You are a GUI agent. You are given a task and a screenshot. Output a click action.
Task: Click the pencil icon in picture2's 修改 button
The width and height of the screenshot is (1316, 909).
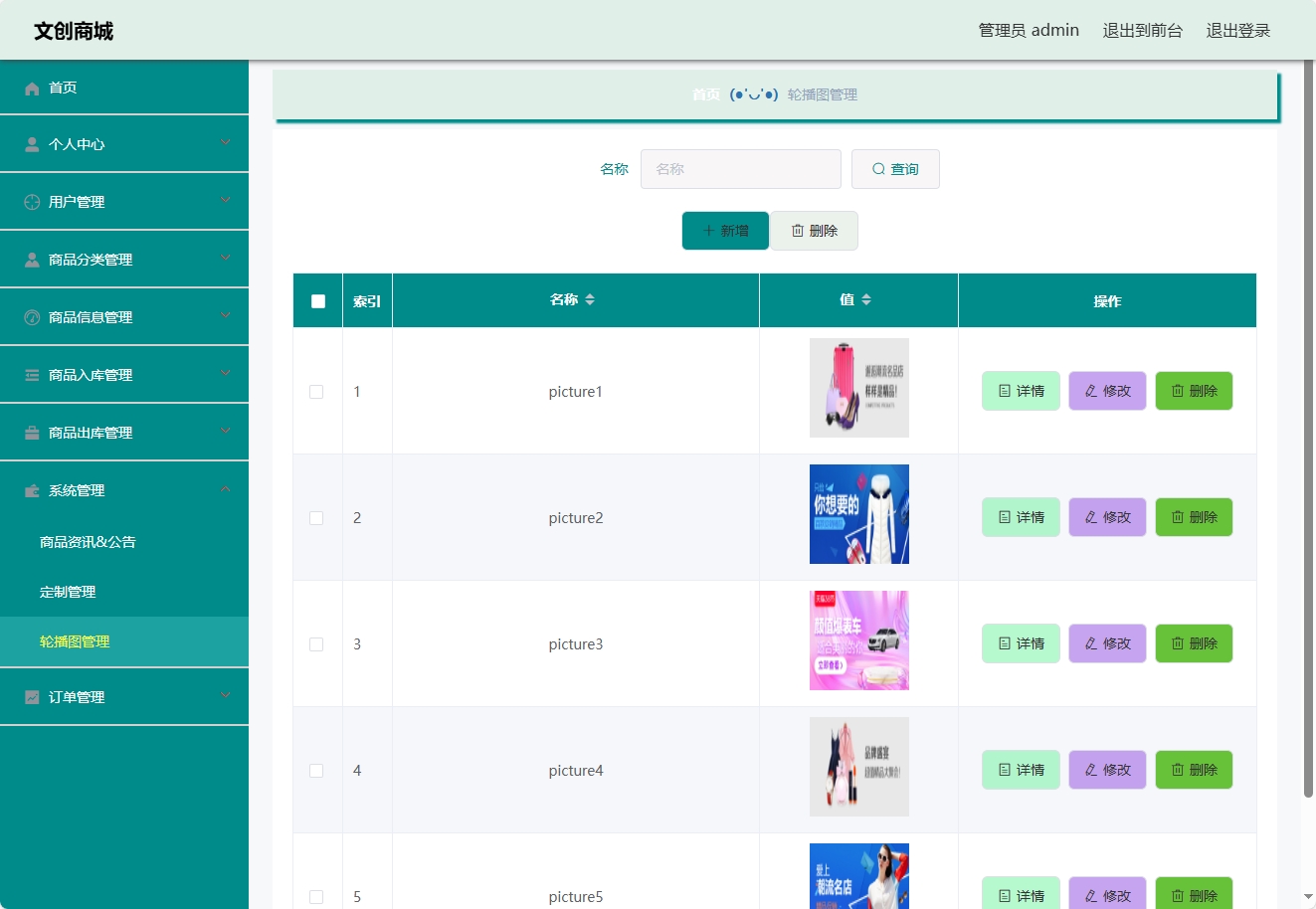1091,517
